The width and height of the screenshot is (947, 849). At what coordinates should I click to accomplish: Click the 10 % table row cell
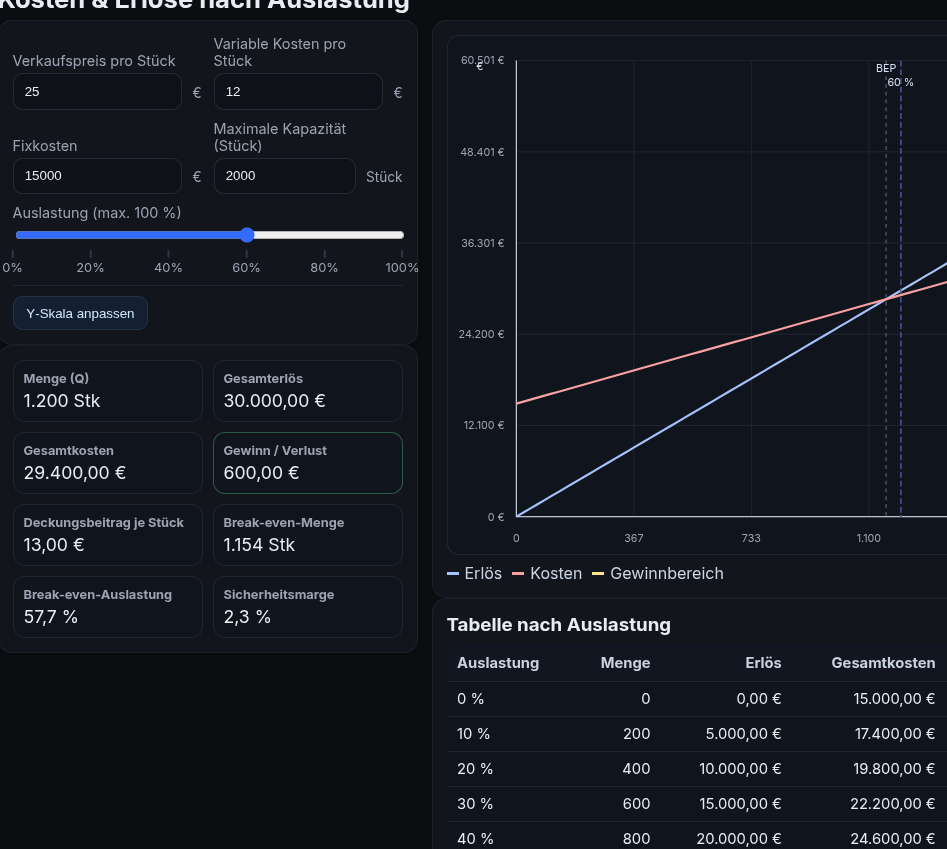click(x=474, y=734)
